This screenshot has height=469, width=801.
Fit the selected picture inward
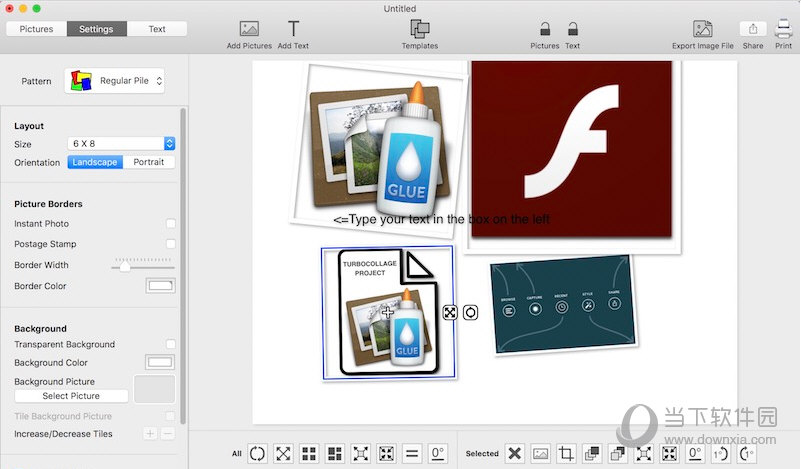click(669, 453)
